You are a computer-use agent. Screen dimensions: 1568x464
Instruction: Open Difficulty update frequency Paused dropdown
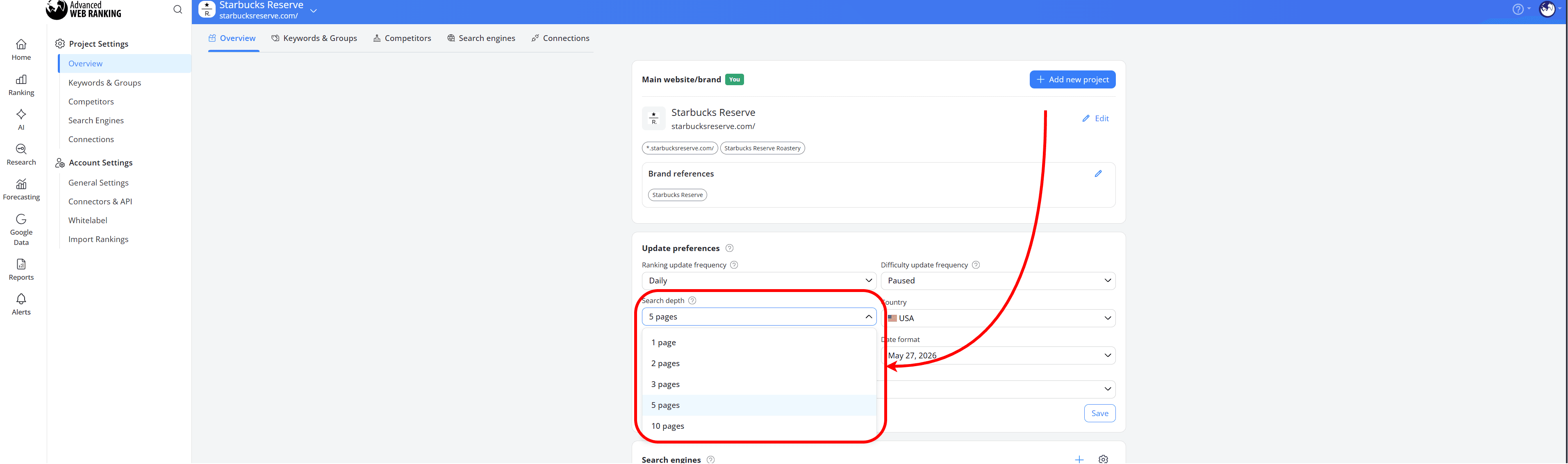(x=998, y=281)
